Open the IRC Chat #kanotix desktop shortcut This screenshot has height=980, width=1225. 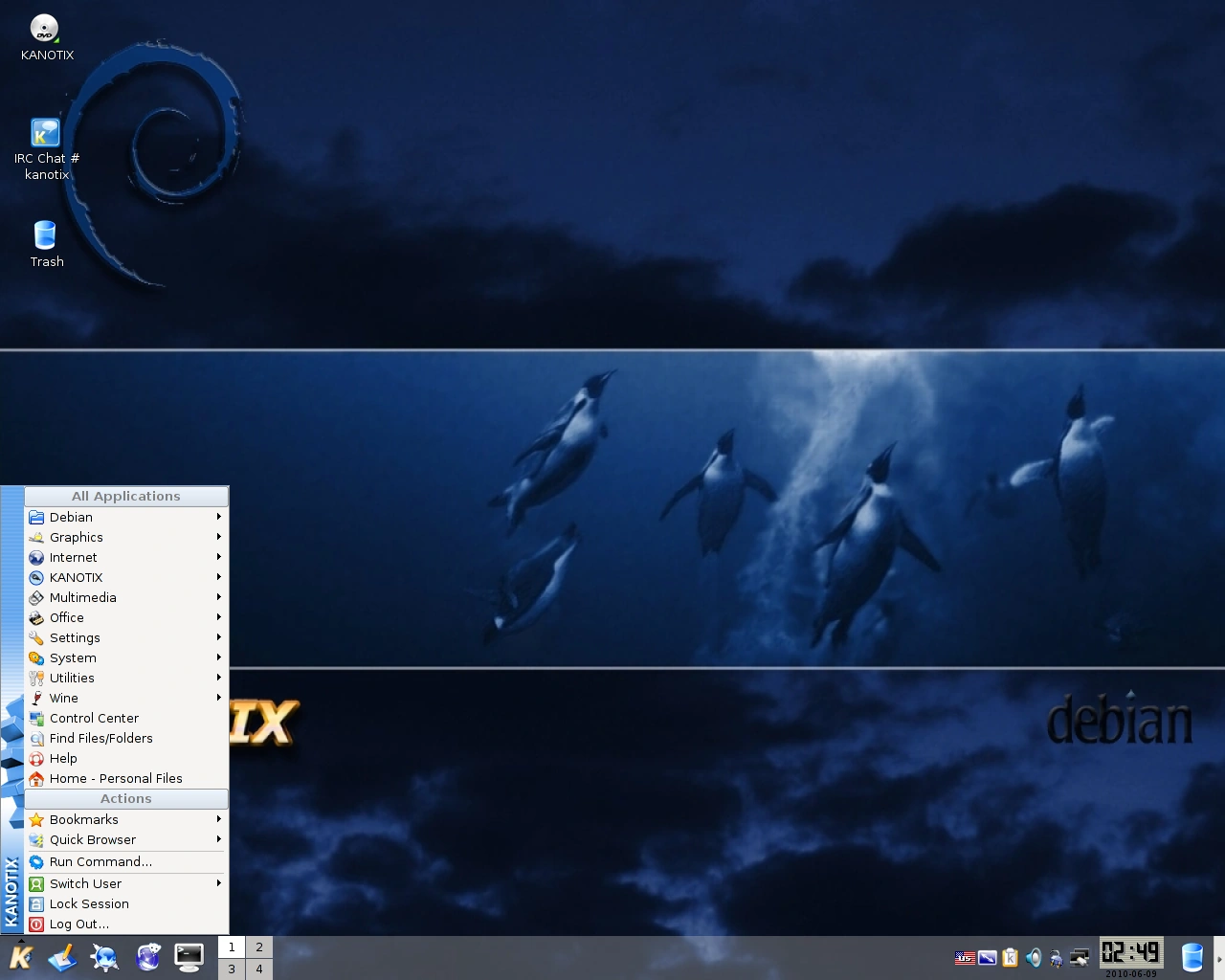pos(45,133)
